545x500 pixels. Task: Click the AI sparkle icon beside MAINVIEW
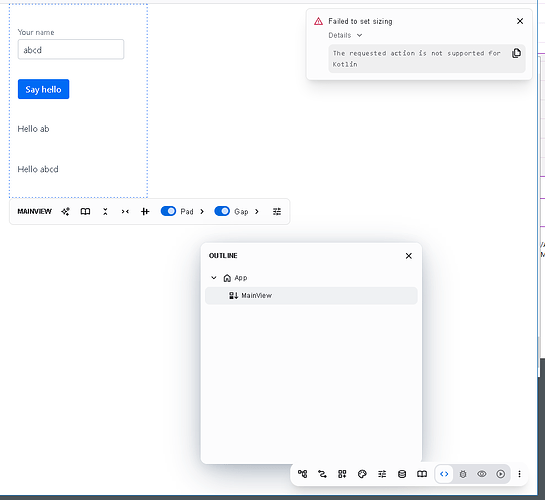65,211
